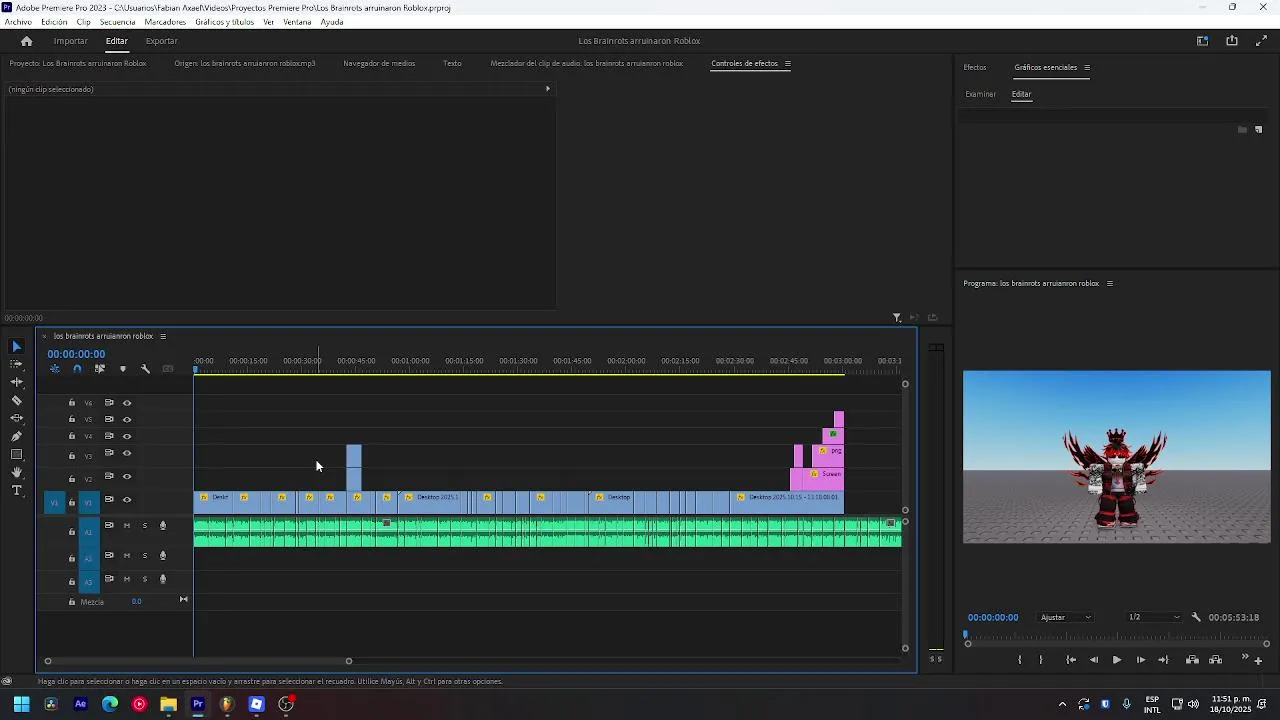Expand the Effect Controls timeline arrow
This screenshot has width=1280, height=720.
click(x=547, y=89)
